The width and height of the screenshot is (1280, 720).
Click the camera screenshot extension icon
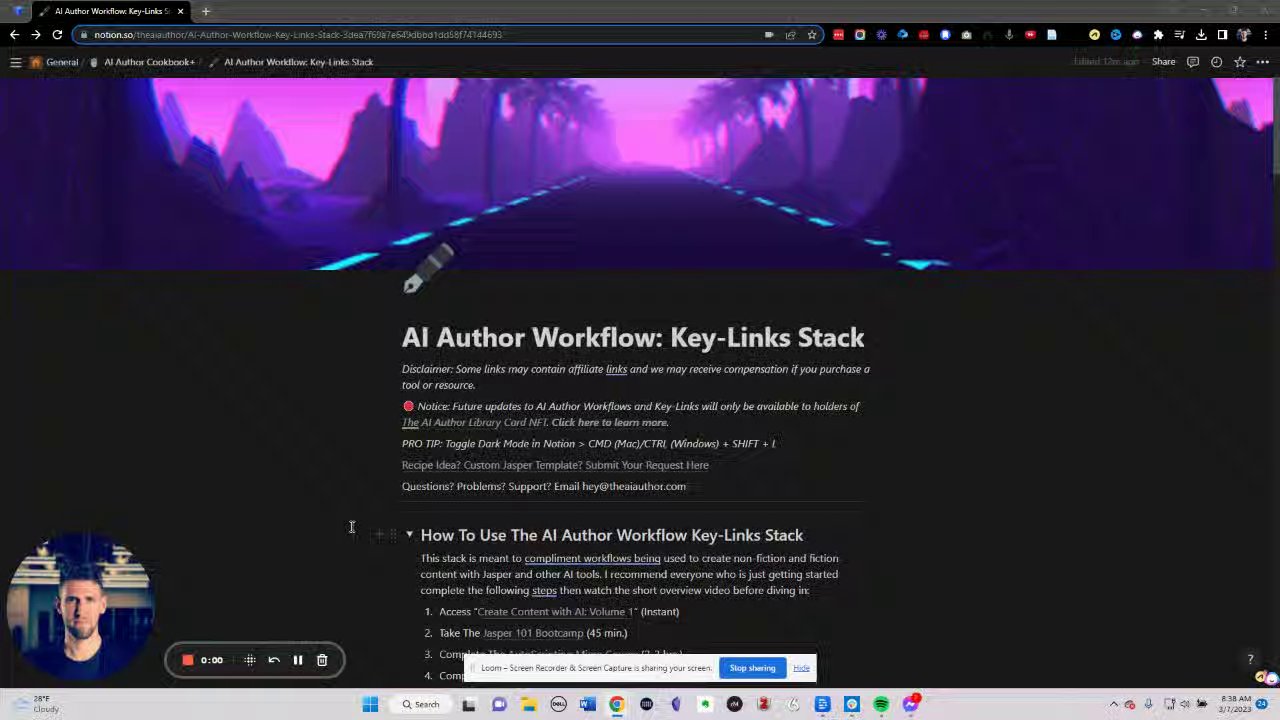[966, 35]
